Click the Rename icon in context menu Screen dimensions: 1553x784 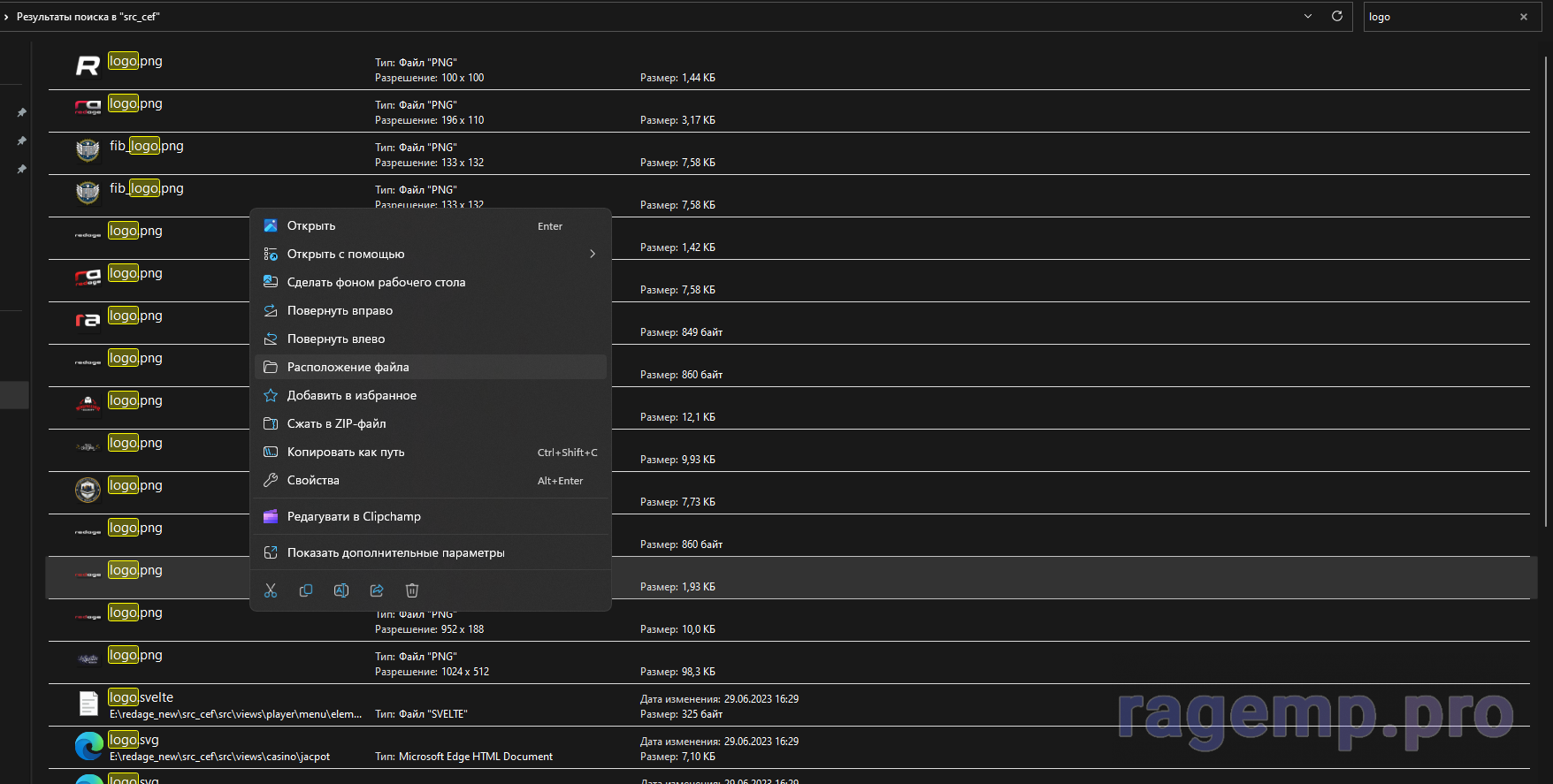[341, 590]
